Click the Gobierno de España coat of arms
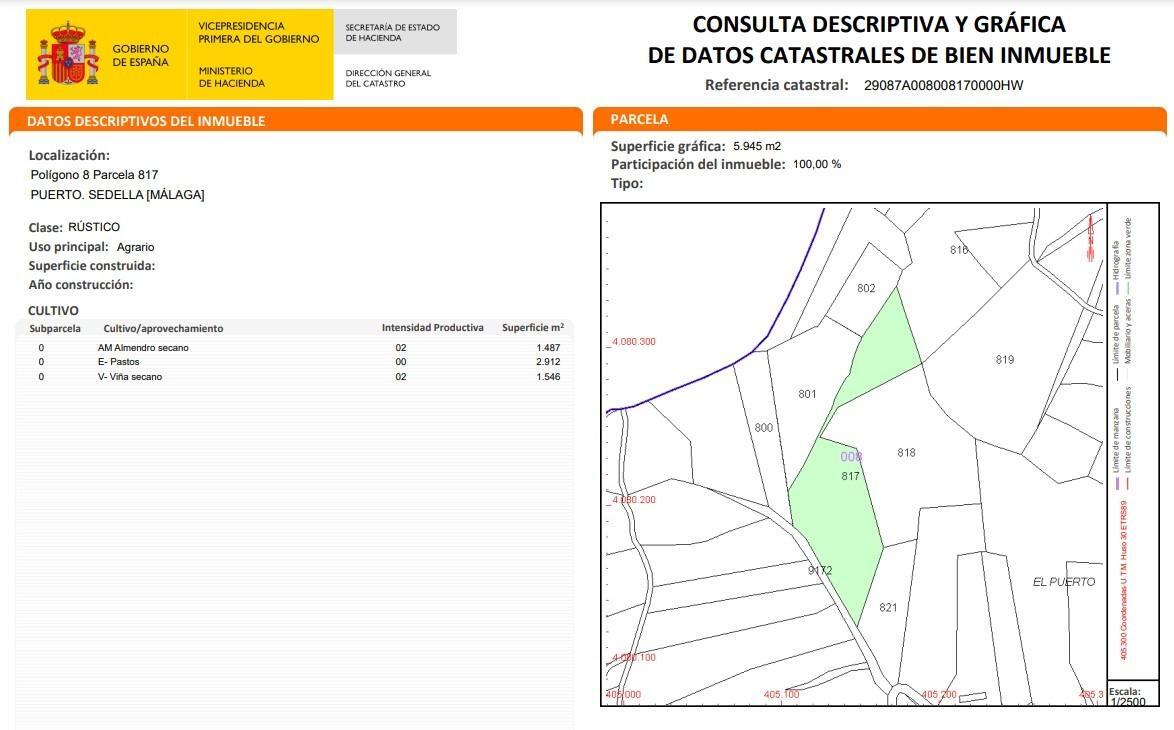The image size is (1174, 730). (x=65, y=52)
